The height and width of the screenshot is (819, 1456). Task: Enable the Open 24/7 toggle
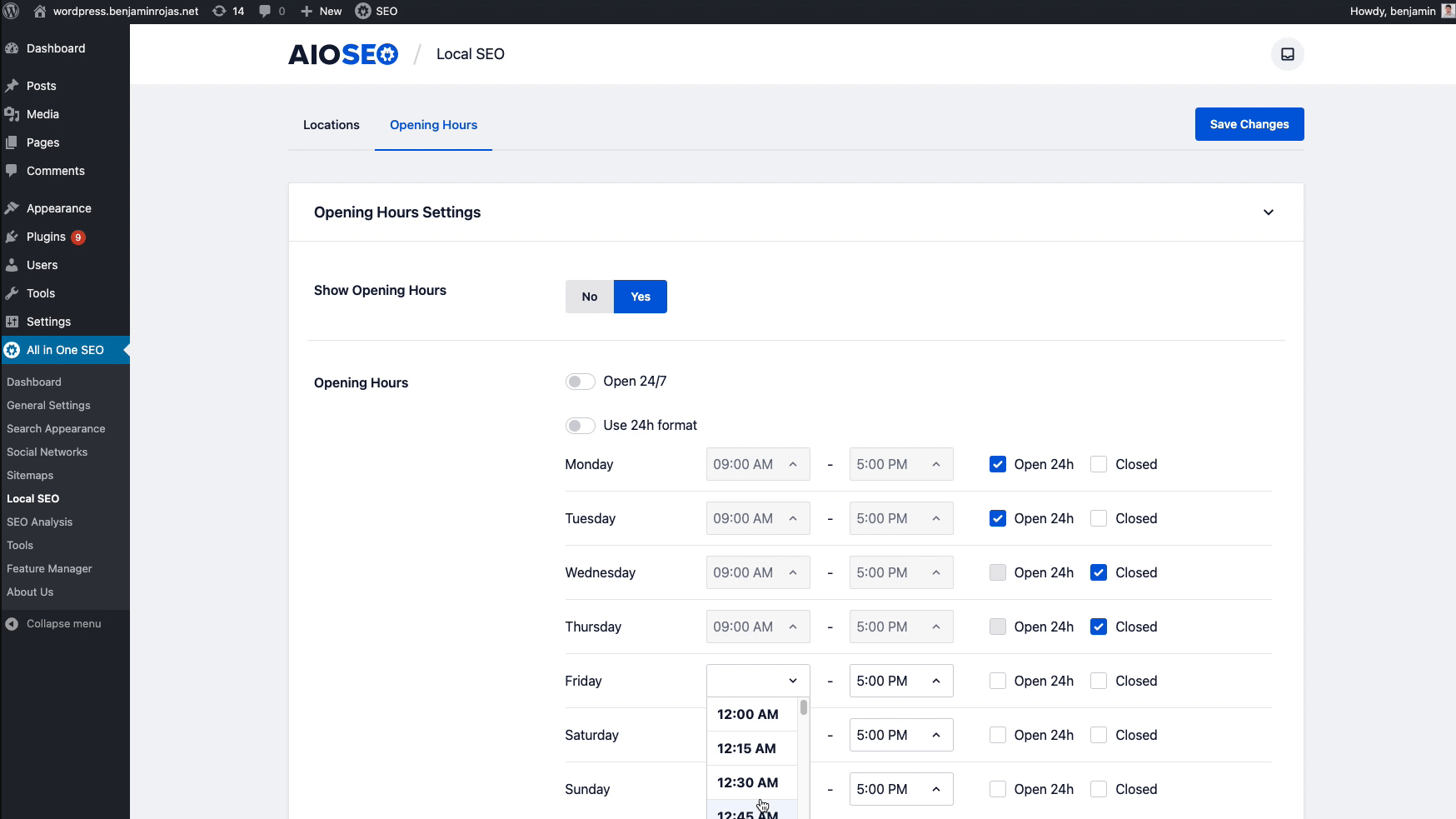tap(580, 382)
